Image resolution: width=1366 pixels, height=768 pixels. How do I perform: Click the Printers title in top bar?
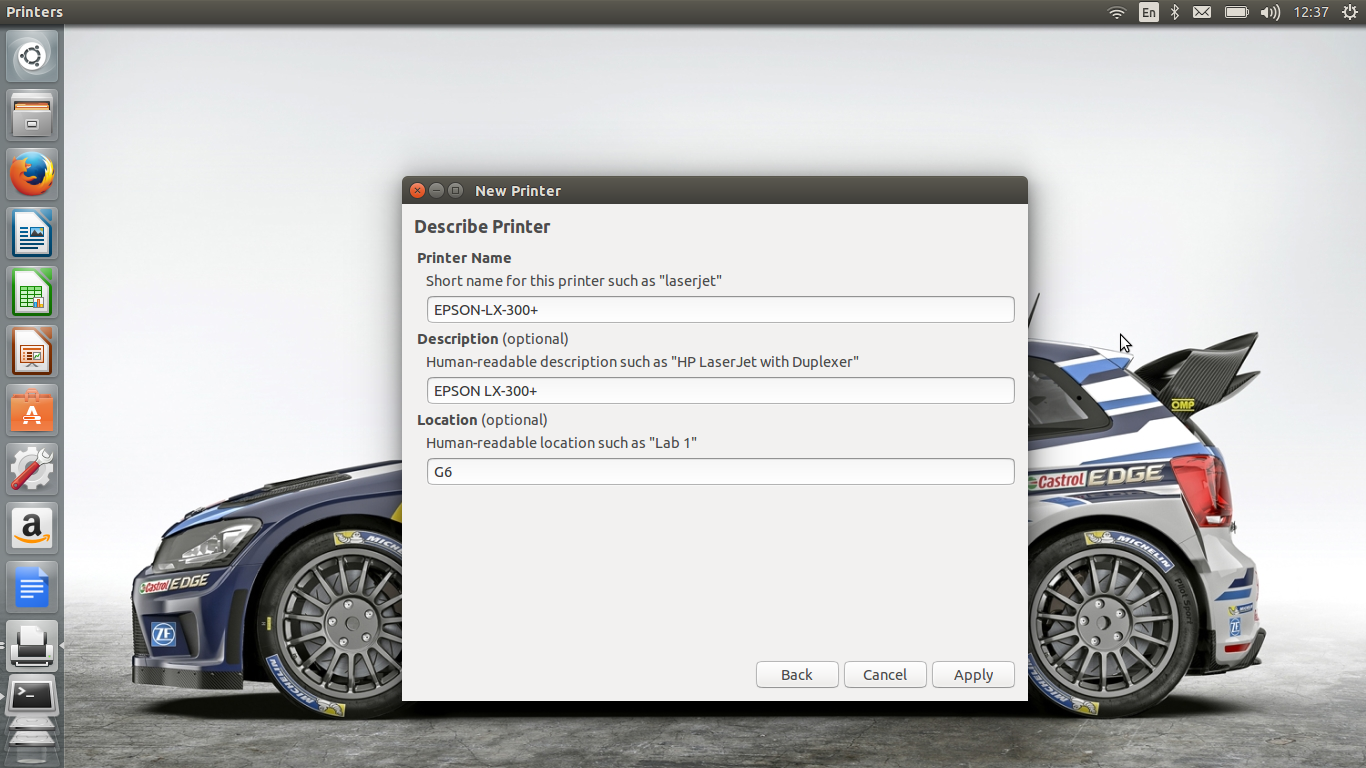click(x=34, y=12)
